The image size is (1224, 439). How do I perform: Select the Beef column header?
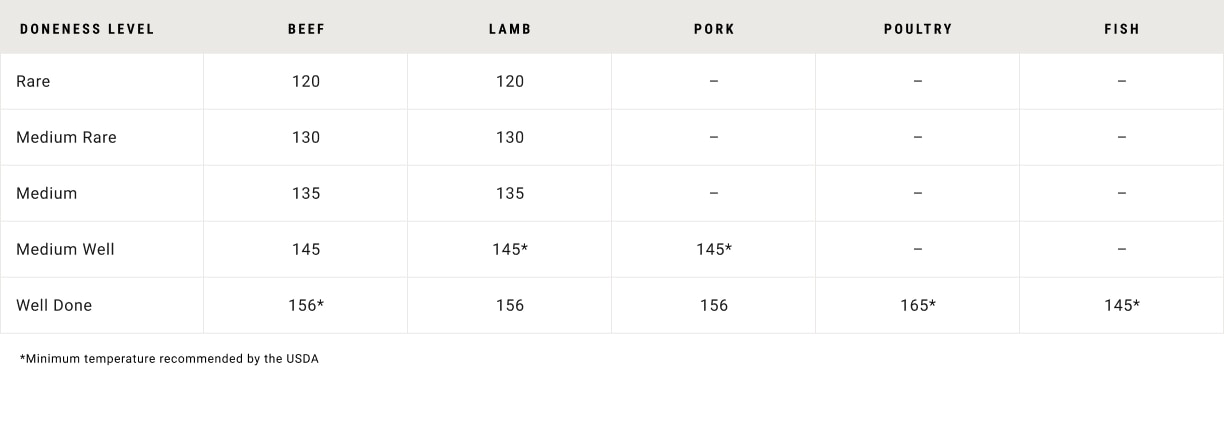[x=306, y=29]
